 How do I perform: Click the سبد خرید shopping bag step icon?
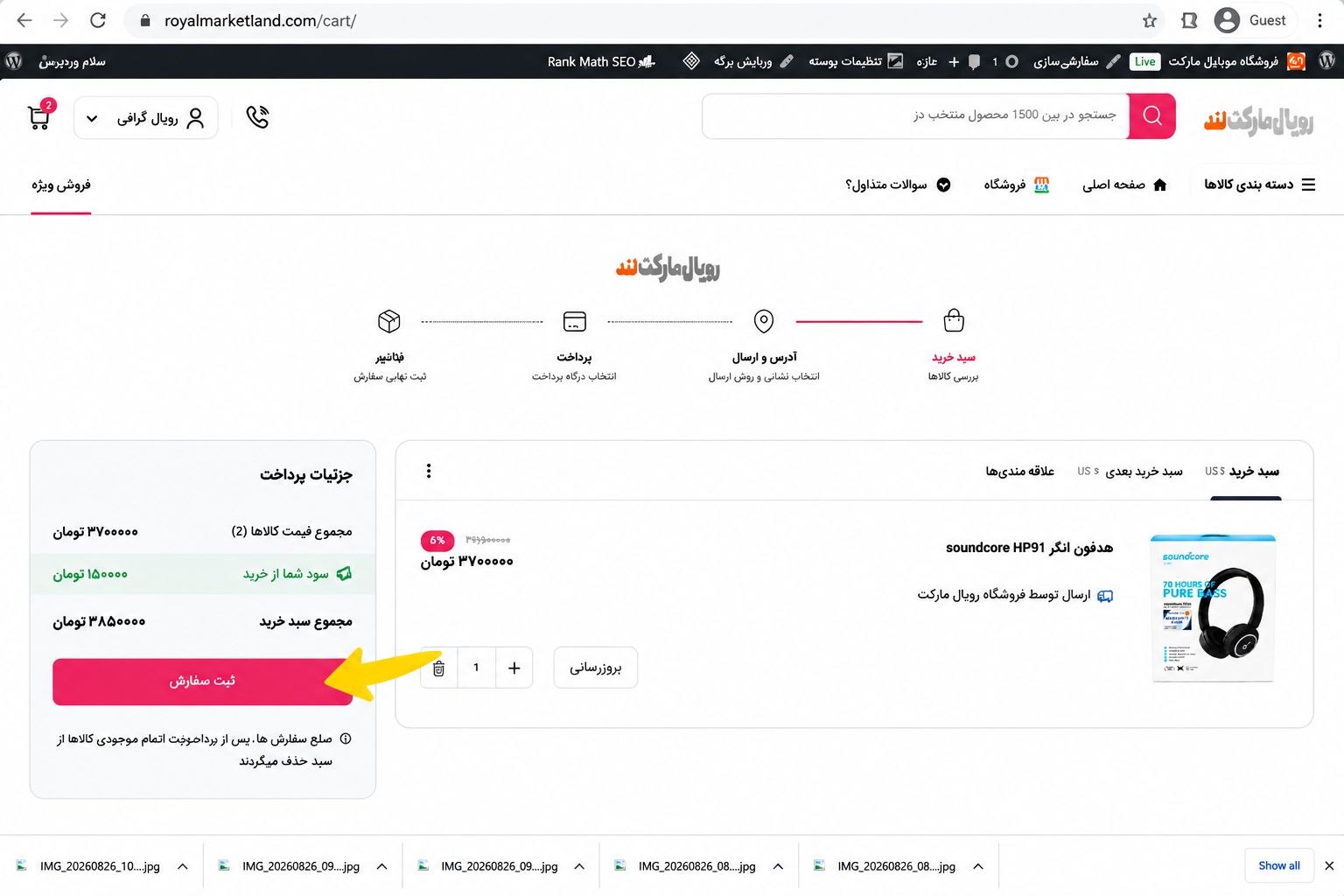954,321
